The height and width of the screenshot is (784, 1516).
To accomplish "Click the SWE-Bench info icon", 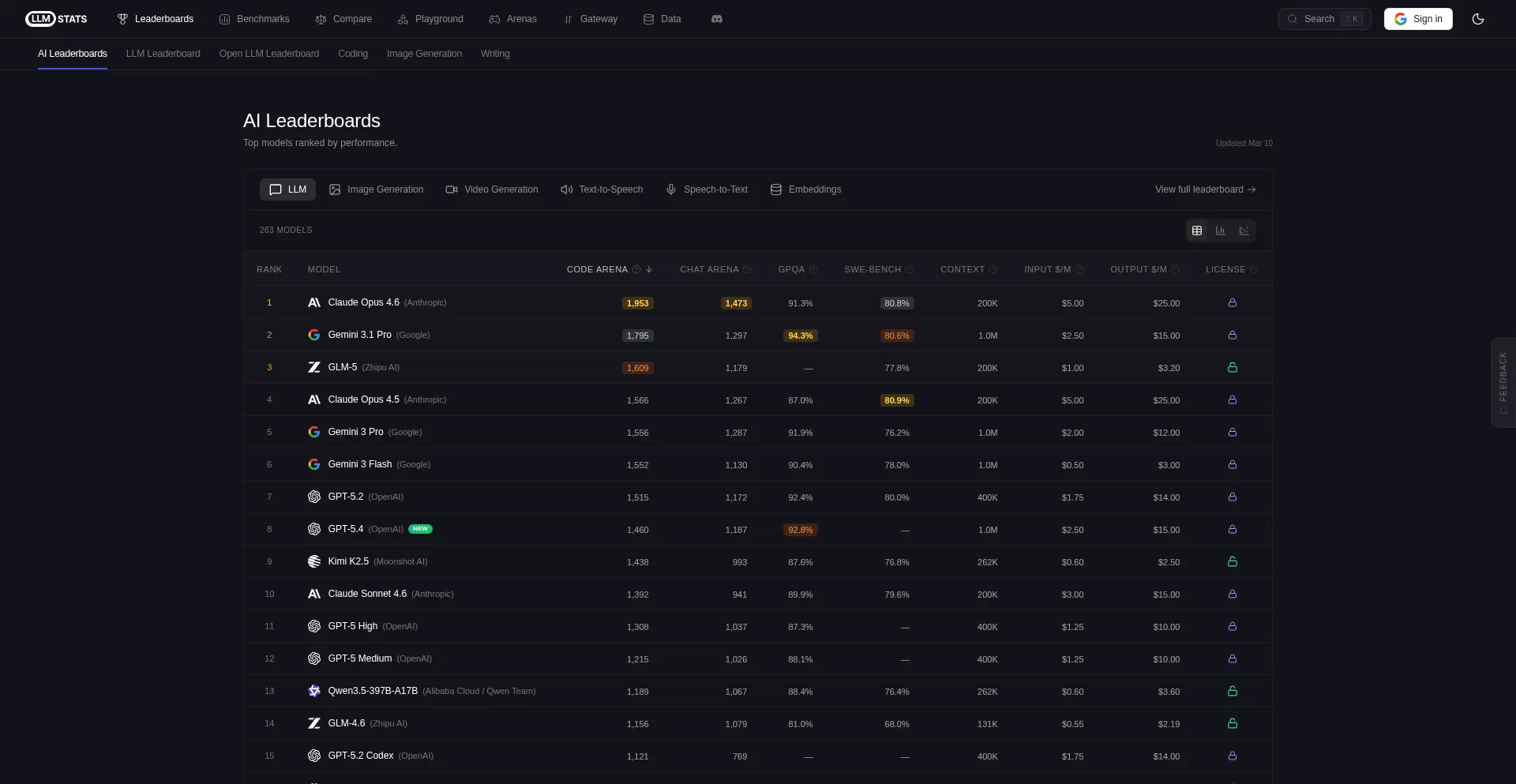I will tap(910, 269).
